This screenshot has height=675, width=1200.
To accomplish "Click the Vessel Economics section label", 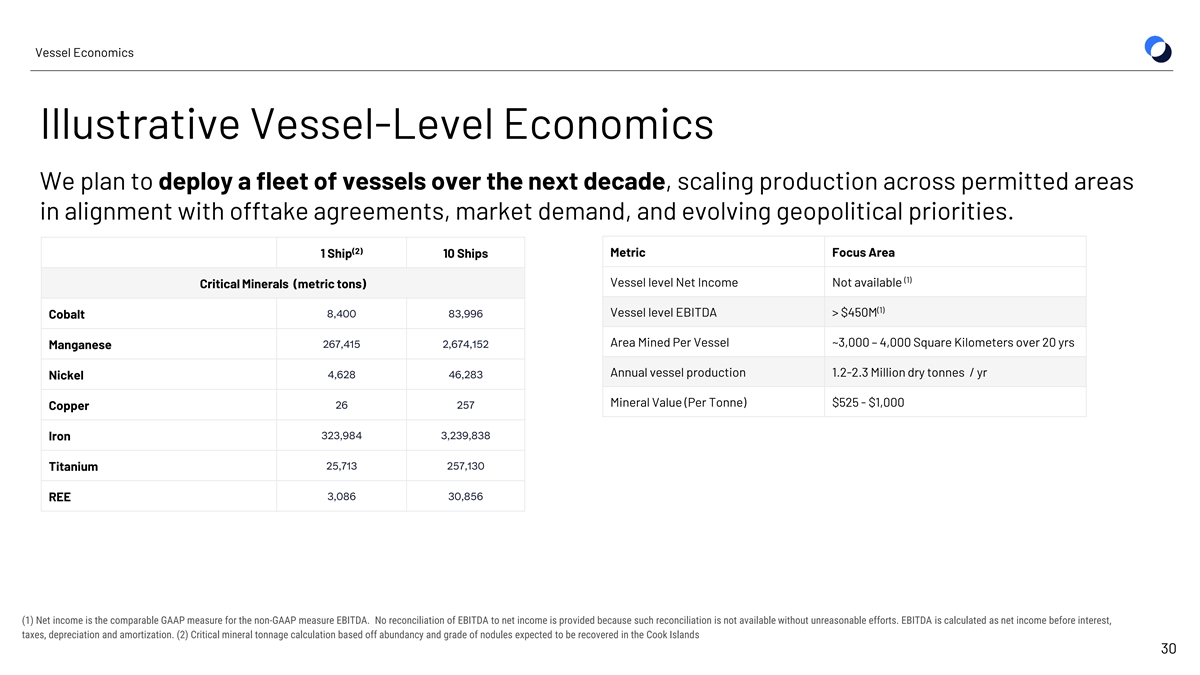I will [84, 53].
